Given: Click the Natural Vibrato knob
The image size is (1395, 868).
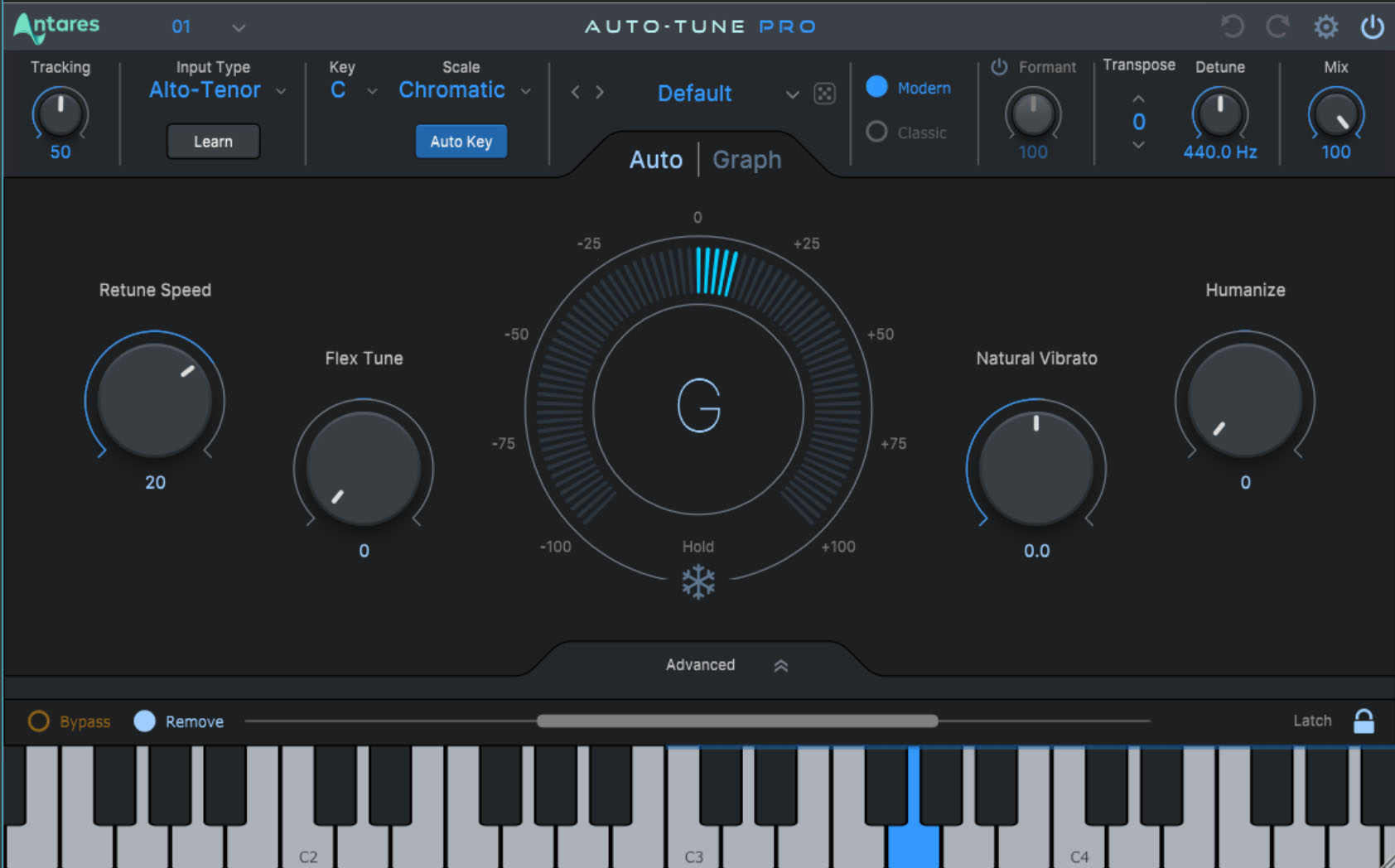Looking at the screenshot, I should (1036, 469).
